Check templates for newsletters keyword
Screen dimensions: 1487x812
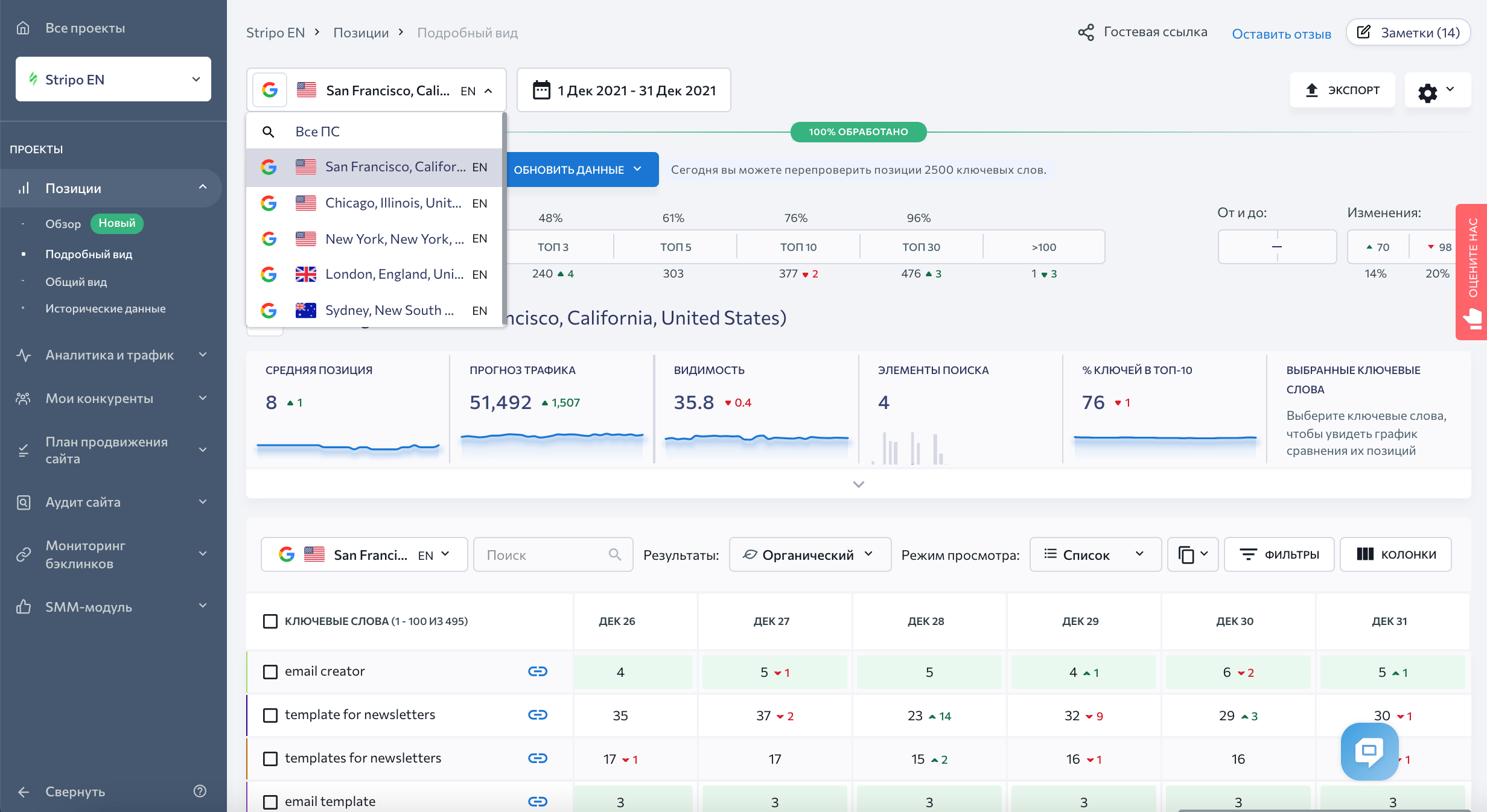tap(270, 758)
